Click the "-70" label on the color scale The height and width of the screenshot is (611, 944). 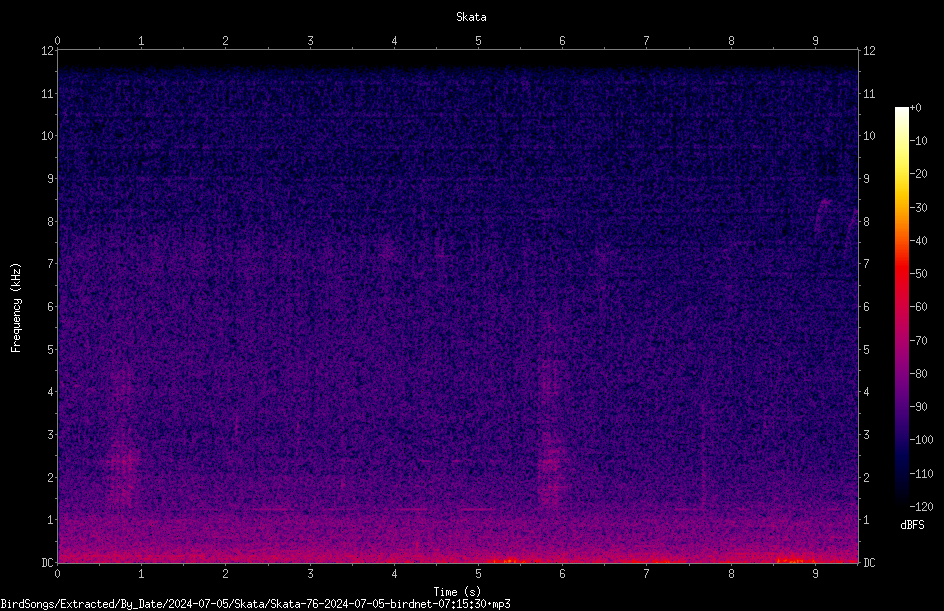(919, 341)
